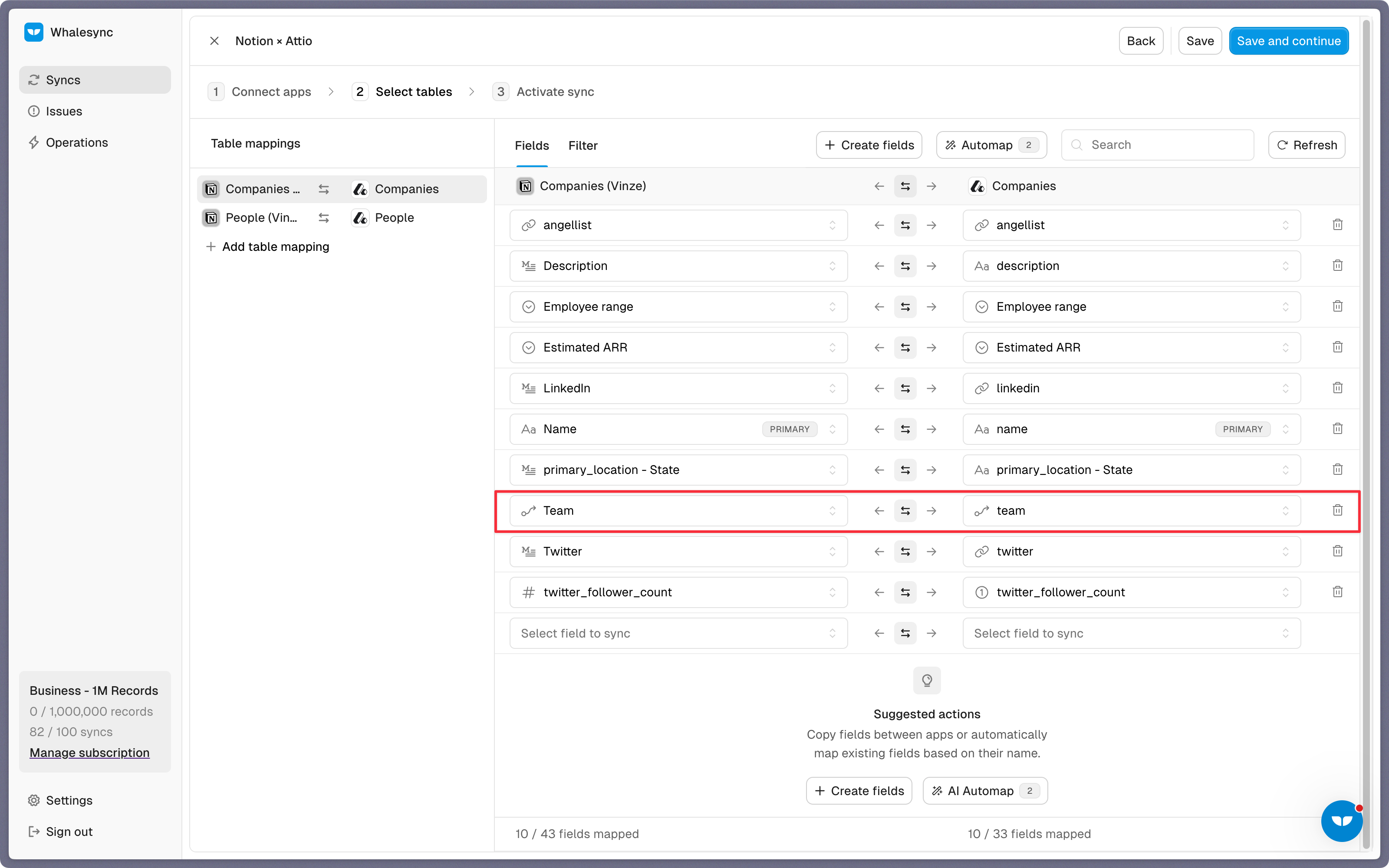Click the lightbulb icon above Suggested actions
1389x868 pixels.
pyautogui.click(x=927, y=680)
